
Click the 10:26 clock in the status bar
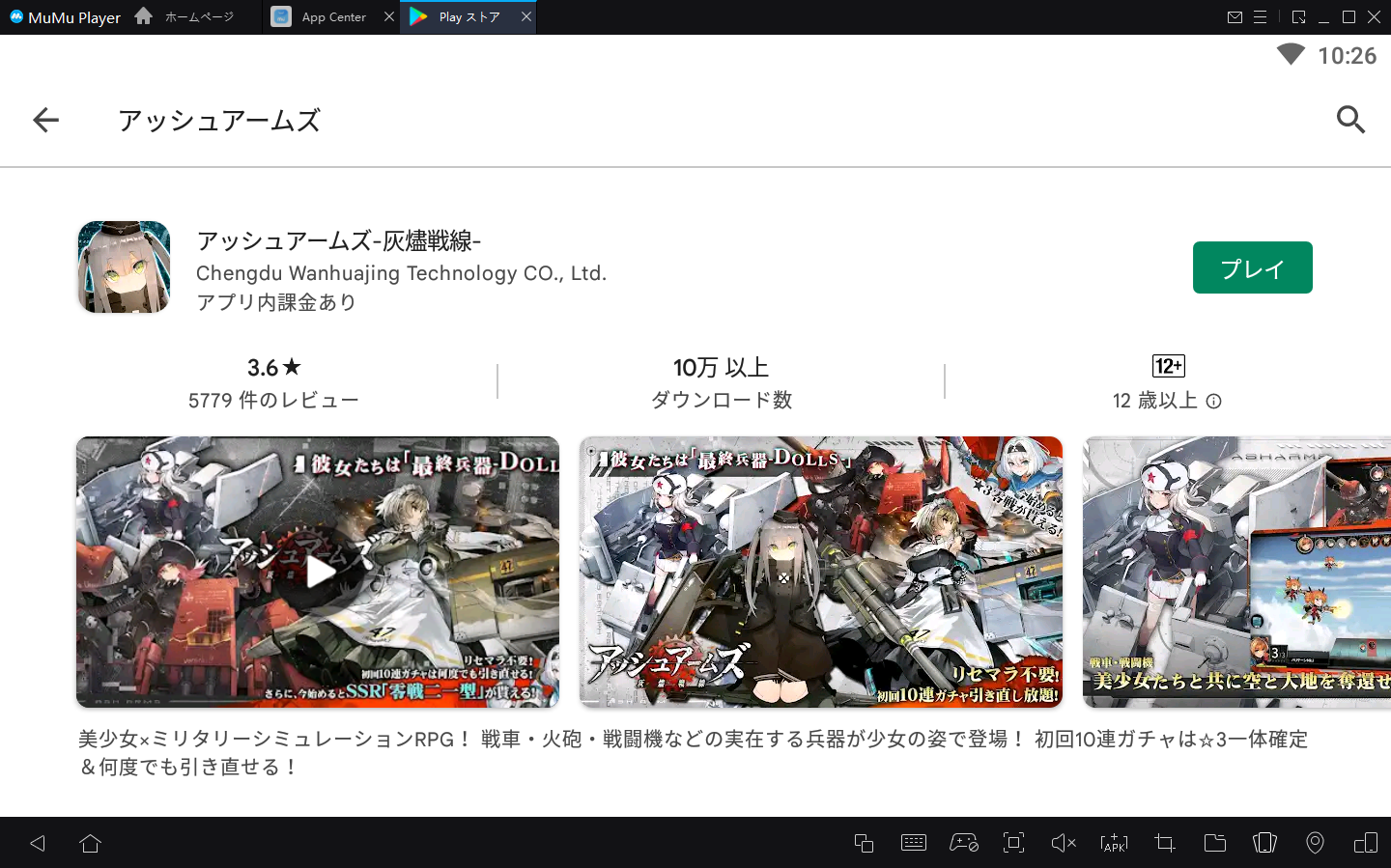click(x=1348, y=56)
